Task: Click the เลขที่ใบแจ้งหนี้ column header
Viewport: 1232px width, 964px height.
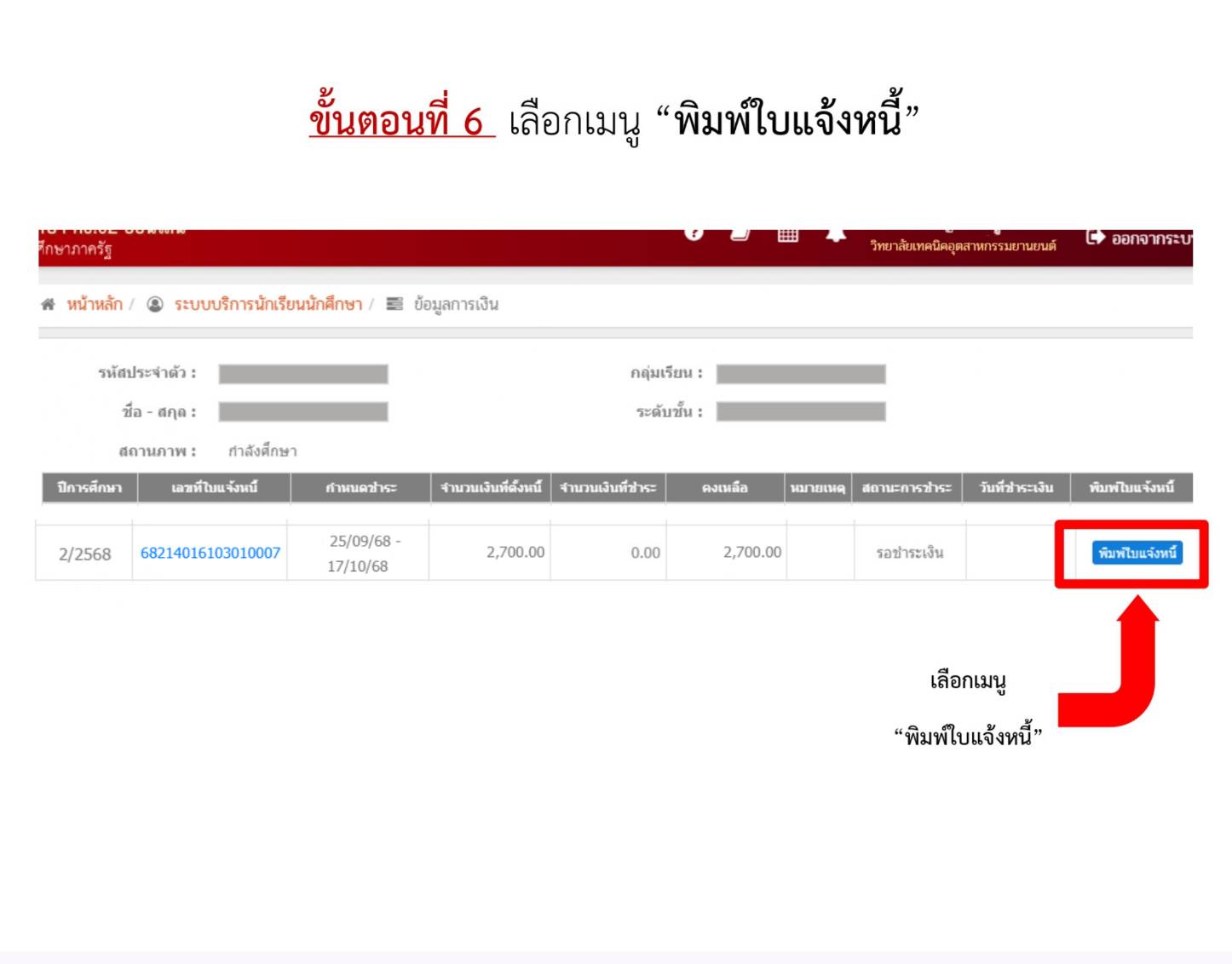Action: pos(214,488)
